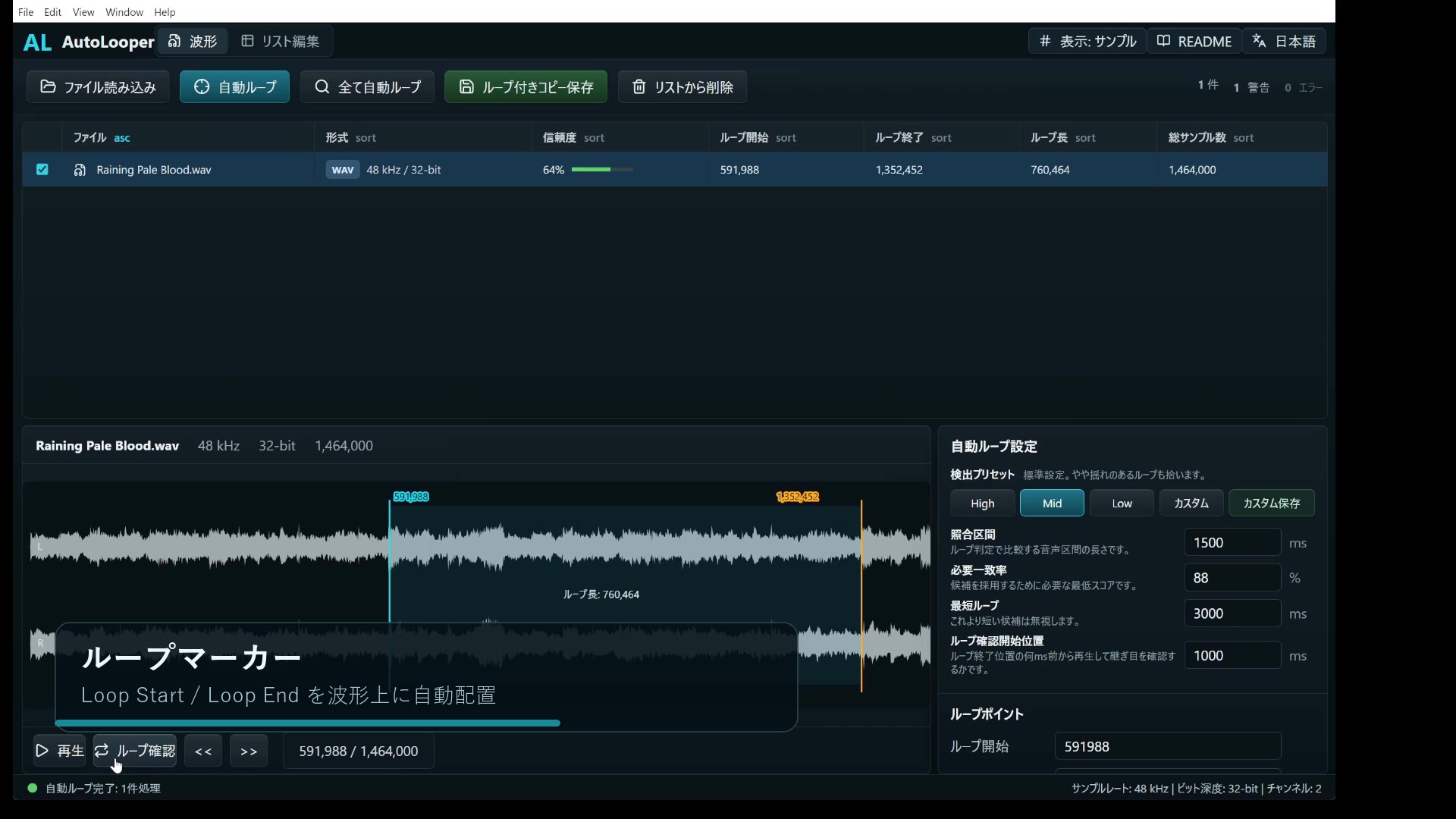
Task: Sort by ループ開始 column
Action: pyautogui.click(x=758, y=137)
